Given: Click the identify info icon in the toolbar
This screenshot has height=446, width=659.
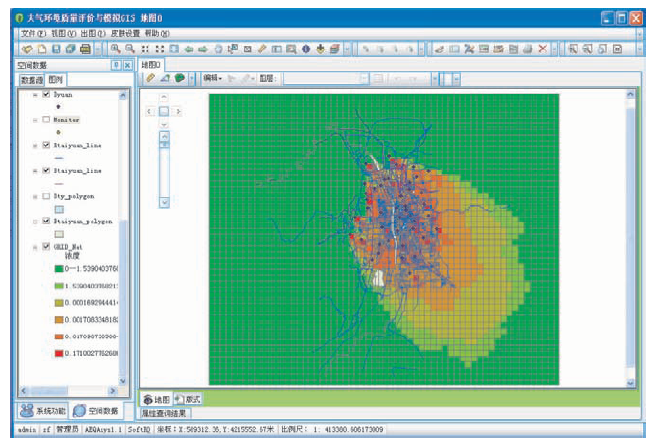Looking at the screenshot, I should pyautogui.click(x=305, y=48).
